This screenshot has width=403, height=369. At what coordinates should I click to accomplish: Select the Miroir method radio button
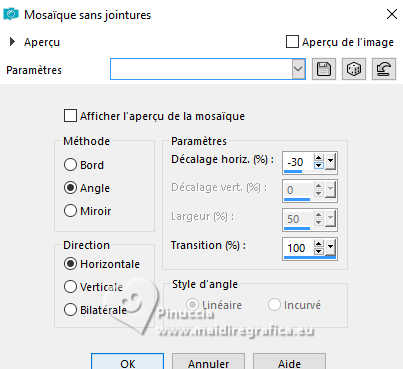pos(70,211)
